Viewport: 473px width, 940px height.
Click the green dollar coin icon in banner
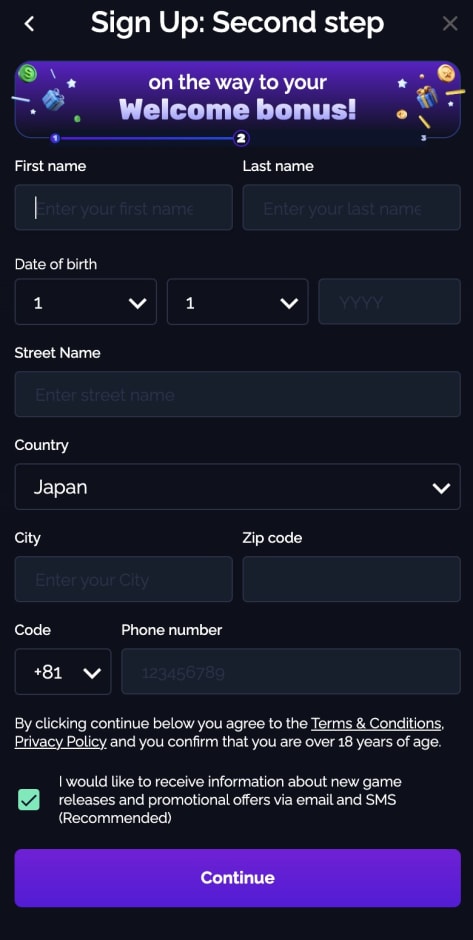pos(28,74)
